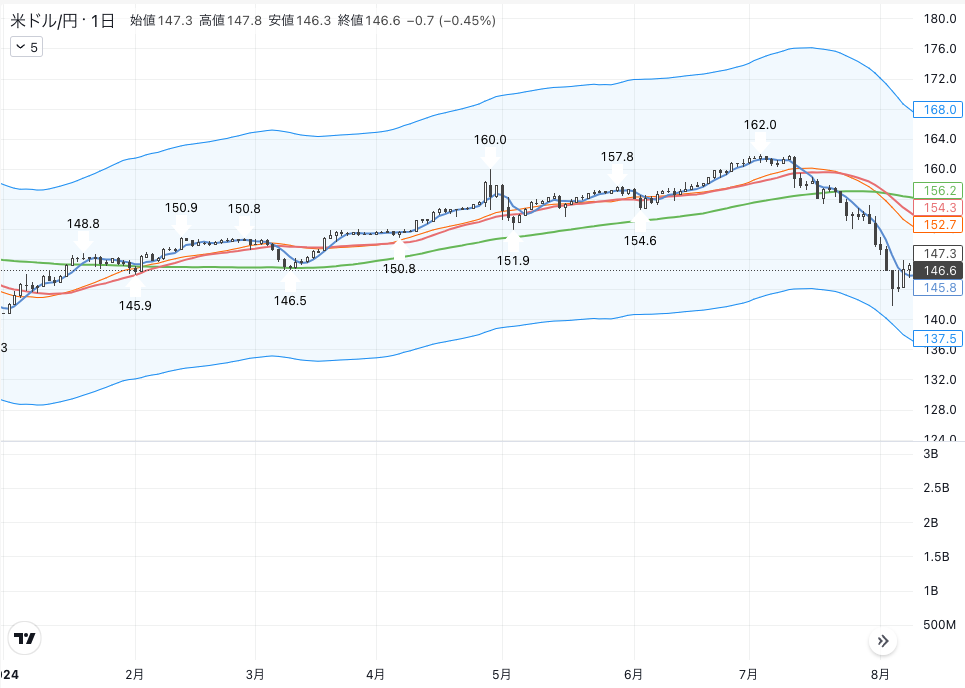965x688 pixels.
Task: Click the 始値 147.3 open value in header
Action: click(x=161, y=21)
